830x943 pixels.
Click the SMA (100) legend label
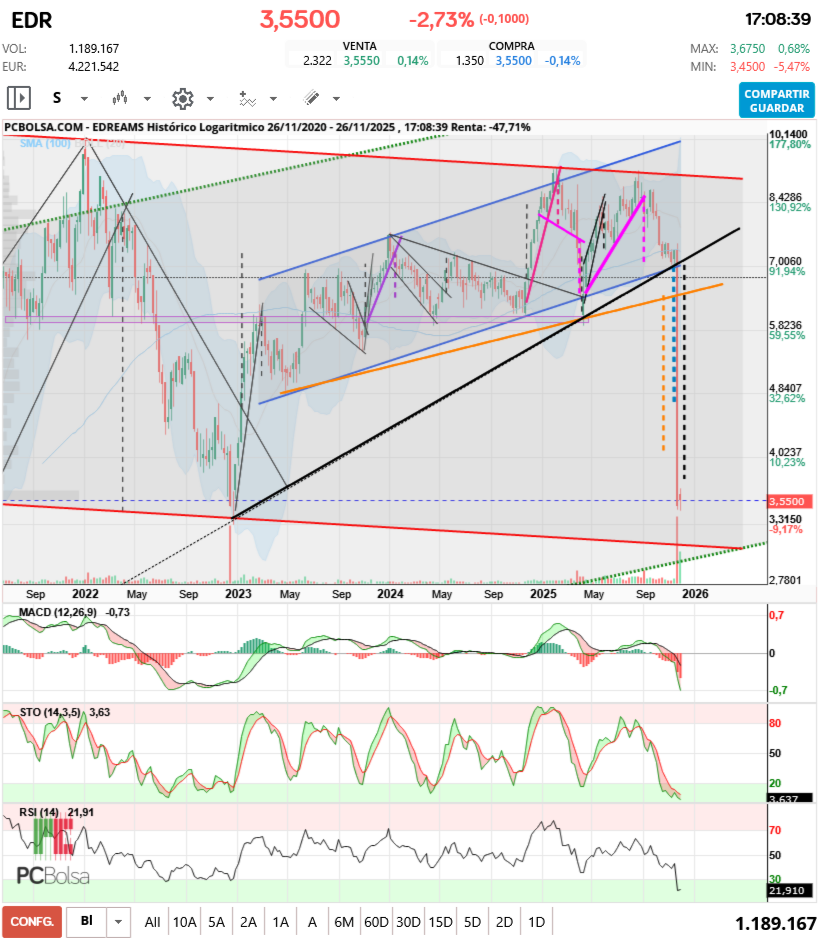[x=45, y=144]
